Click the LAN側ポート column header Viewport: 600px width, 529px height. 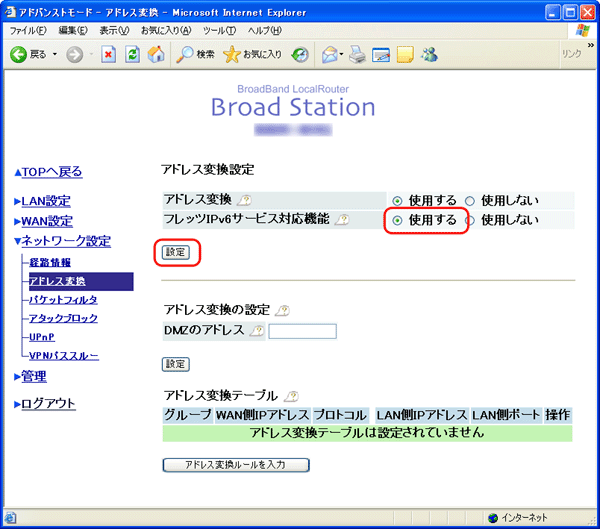(x=506, y=415)
